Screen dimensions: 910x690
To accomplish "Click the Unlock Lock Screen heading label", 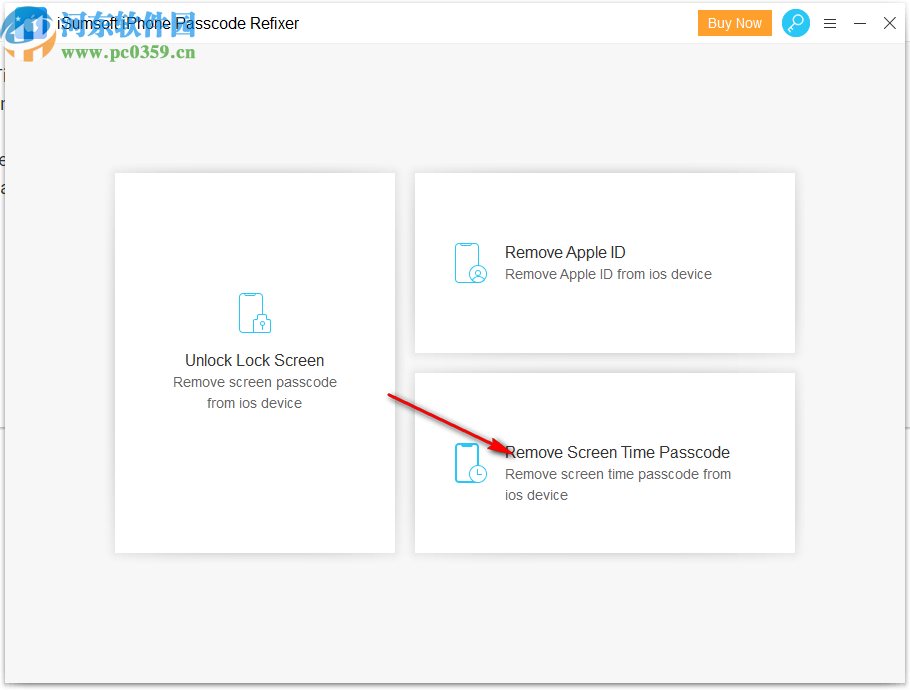I will (x=254, y=360).
